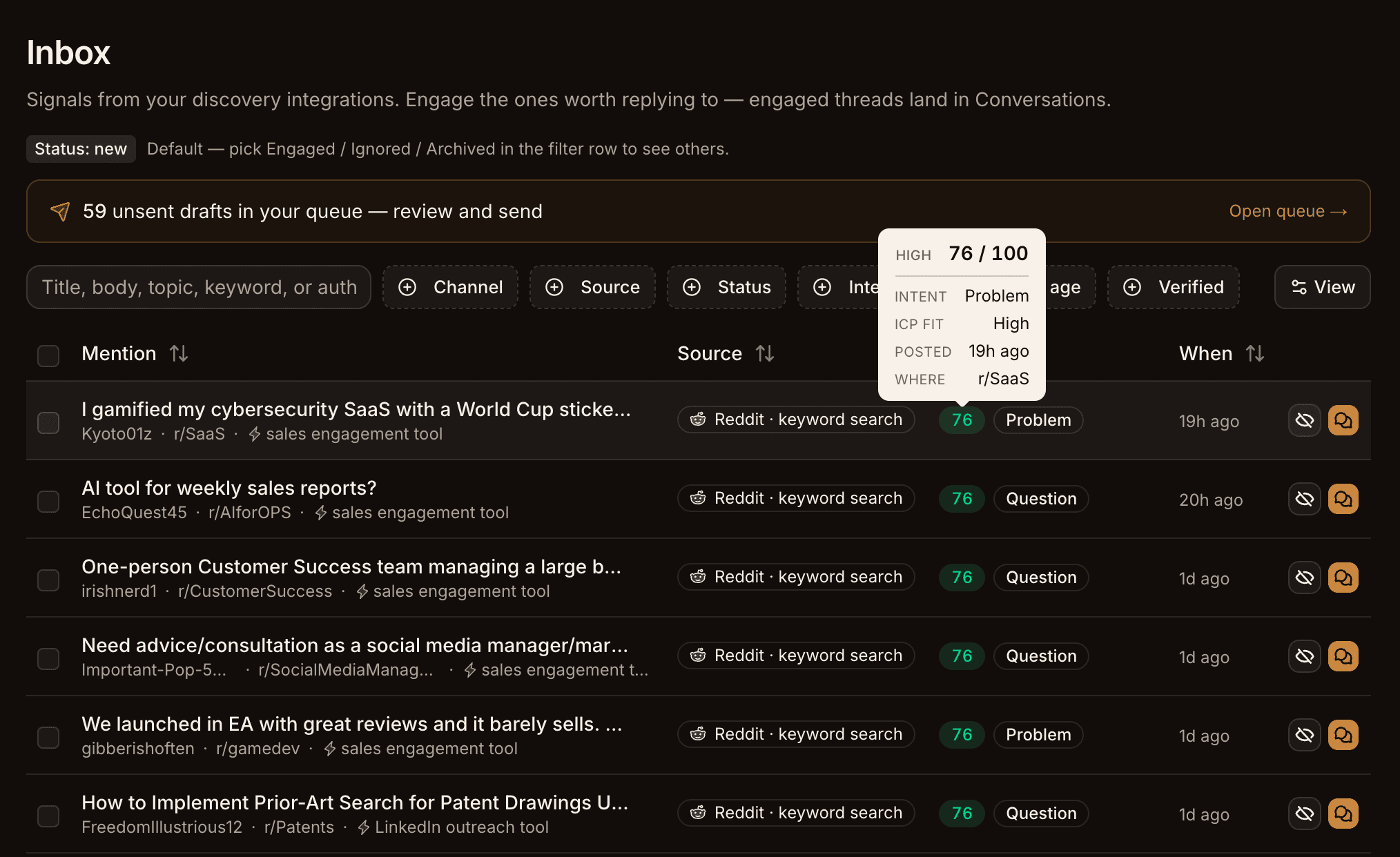Screen dimensions: 1400x857
Task: Click the Reddit keyword search chip in gamedev row
Action: [796, 734]
